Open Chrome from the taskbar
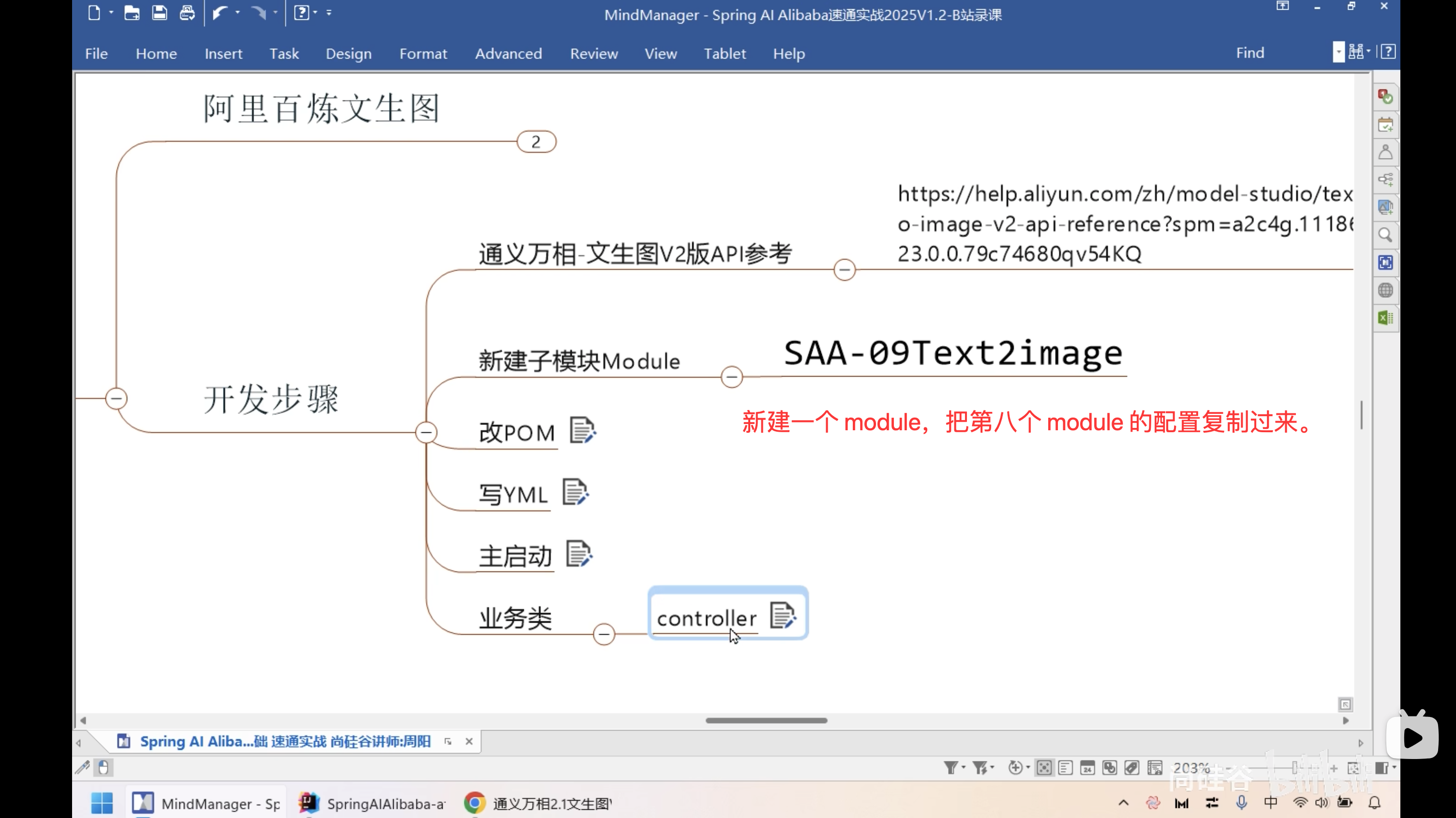 474,802
